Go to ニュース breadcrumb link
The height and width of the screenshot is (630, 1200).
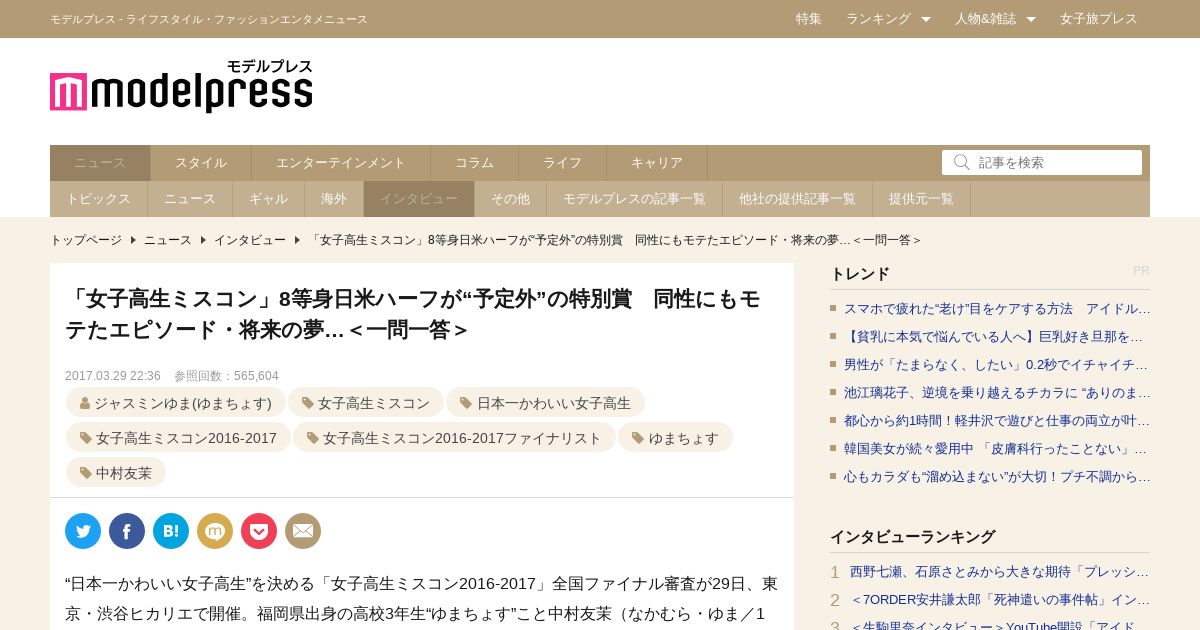click(x=168, y=240)
